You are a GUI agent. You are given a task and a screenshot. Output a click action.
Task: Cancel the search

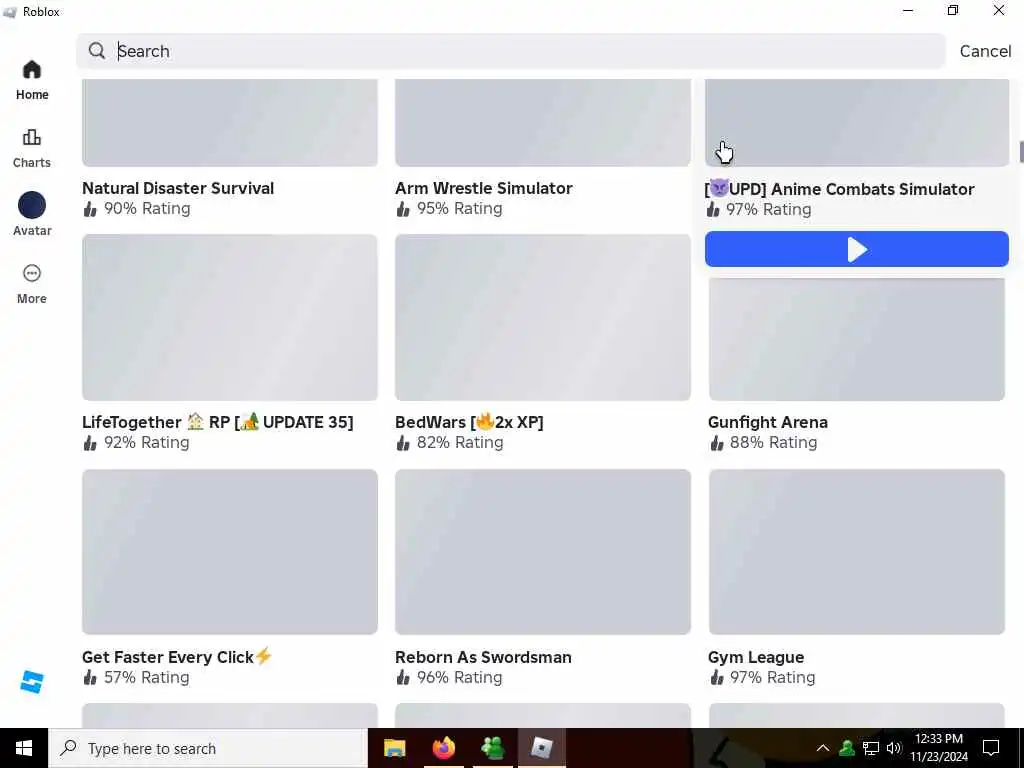coord(985,51)
